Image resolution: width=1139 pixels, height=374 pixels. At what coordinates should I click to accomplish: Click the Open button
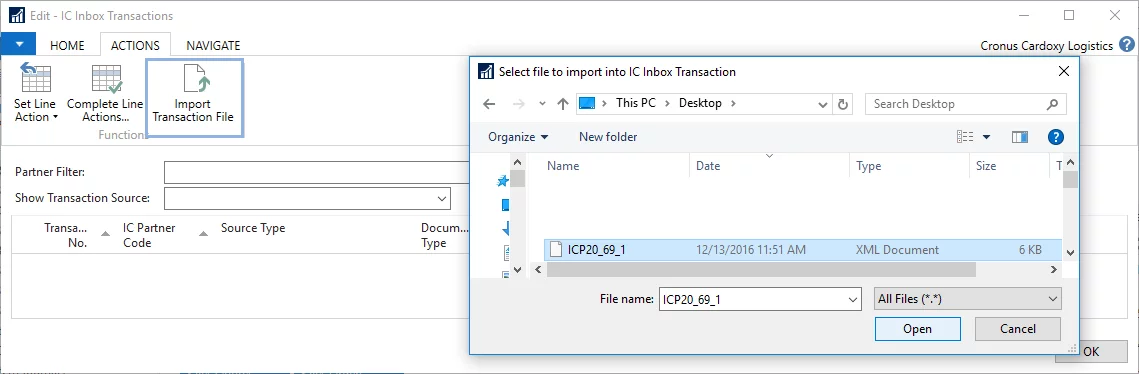917,329
